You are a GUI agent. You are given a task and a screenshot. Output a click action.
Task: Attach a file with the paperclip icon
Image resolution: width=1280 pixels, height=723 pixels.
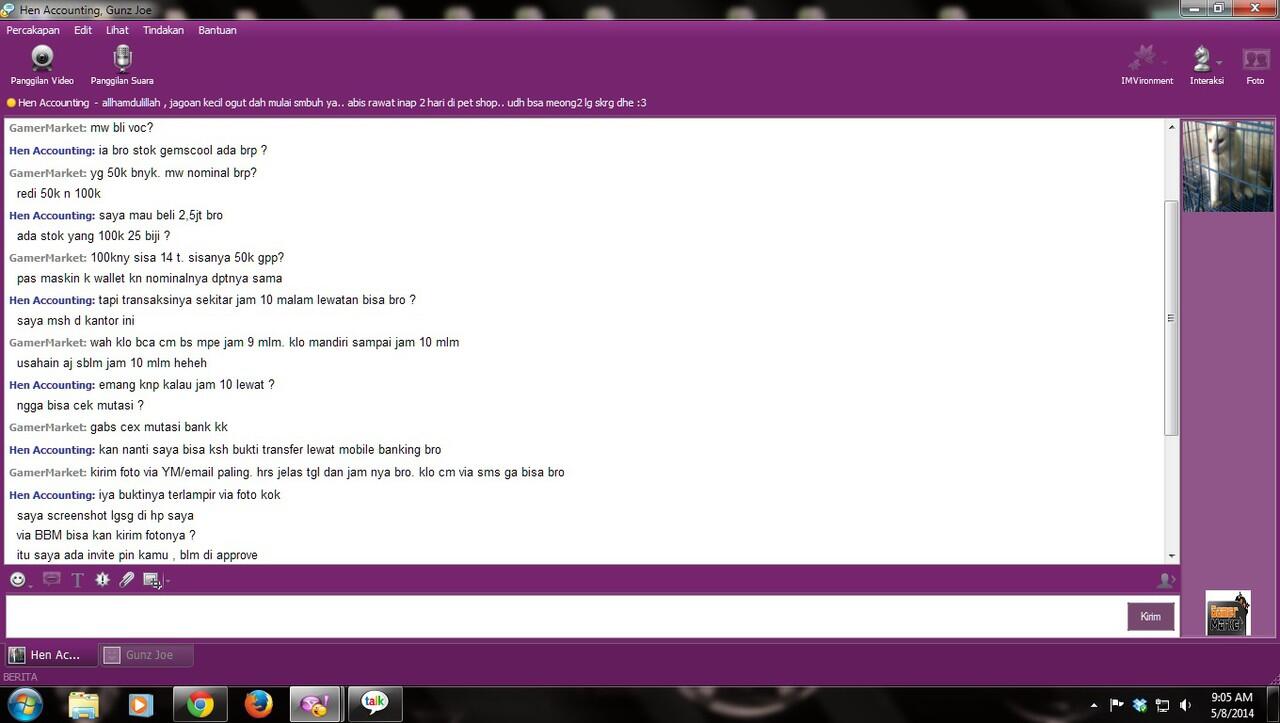coord(126,579)
